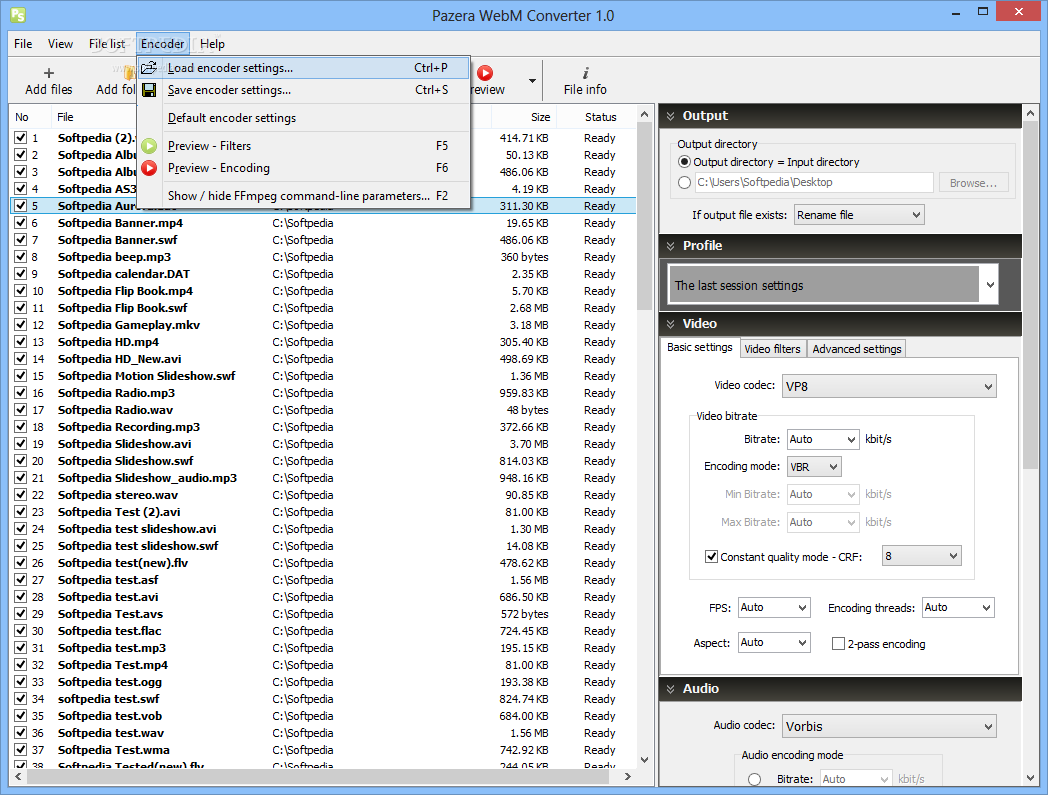Sort the list by Size column header
Screen dimensions: 1048x795
523,117
